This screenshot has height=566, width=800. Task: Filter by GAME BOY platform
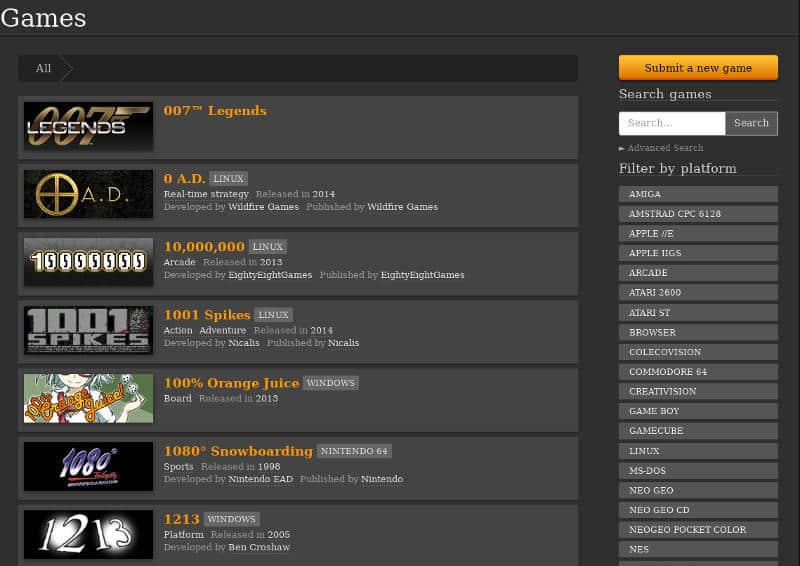[x=698, y=411]
